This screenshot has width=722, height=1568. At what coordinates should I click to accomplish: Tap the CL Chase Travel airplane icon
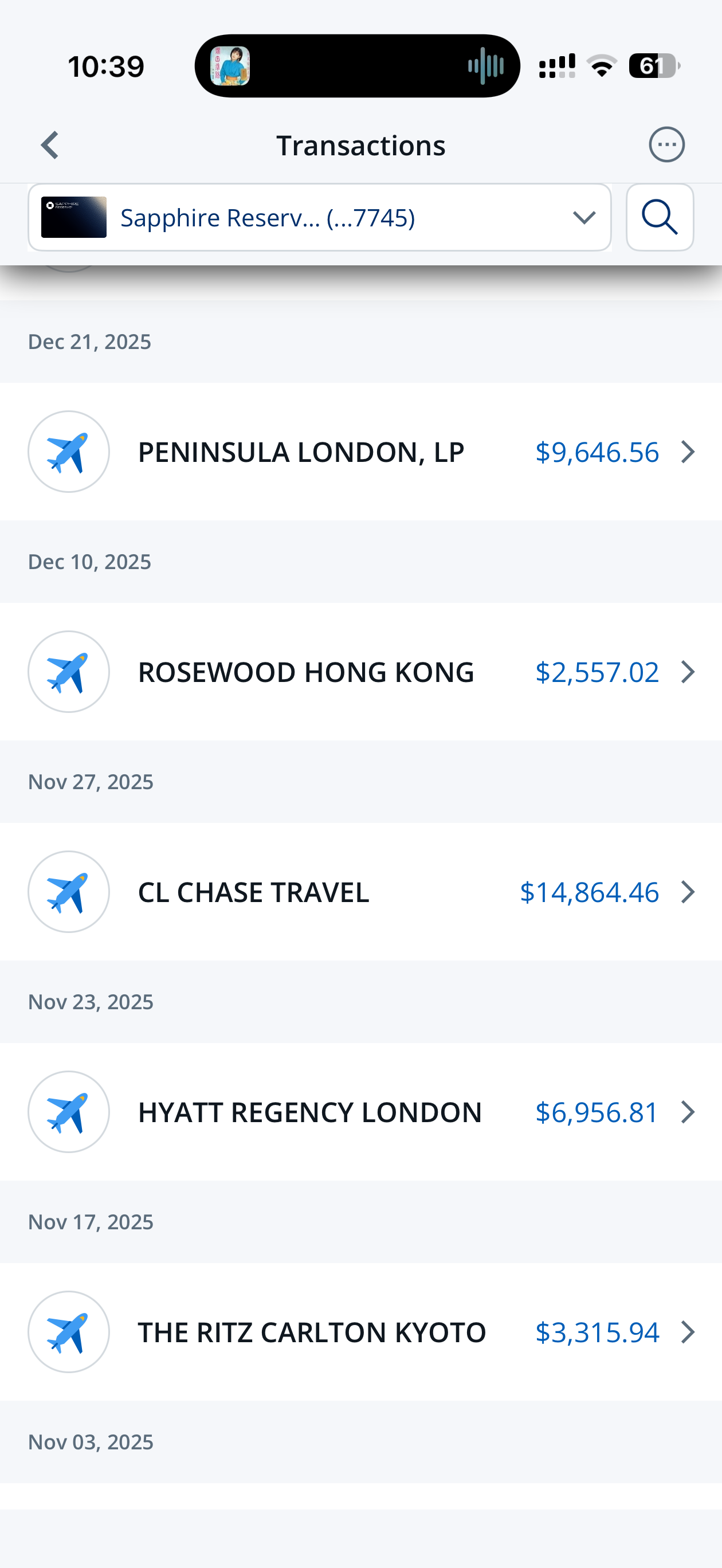tap(69, 892)
